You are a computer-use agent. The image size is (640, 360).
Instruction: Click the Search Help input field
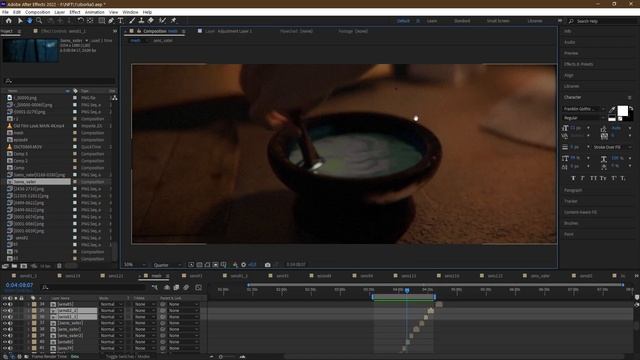coord(603,21)
